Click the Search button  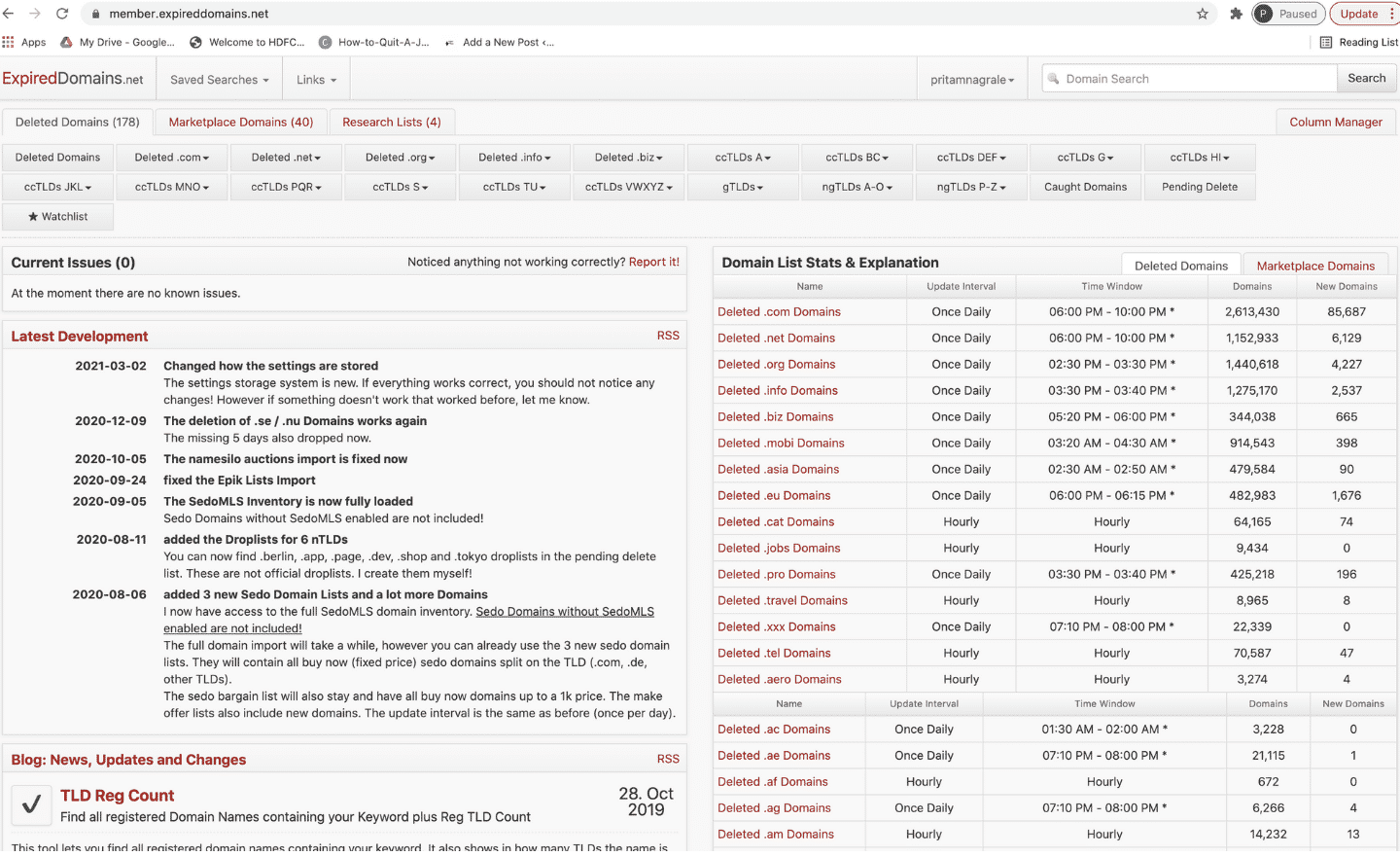click(1366, 78)
